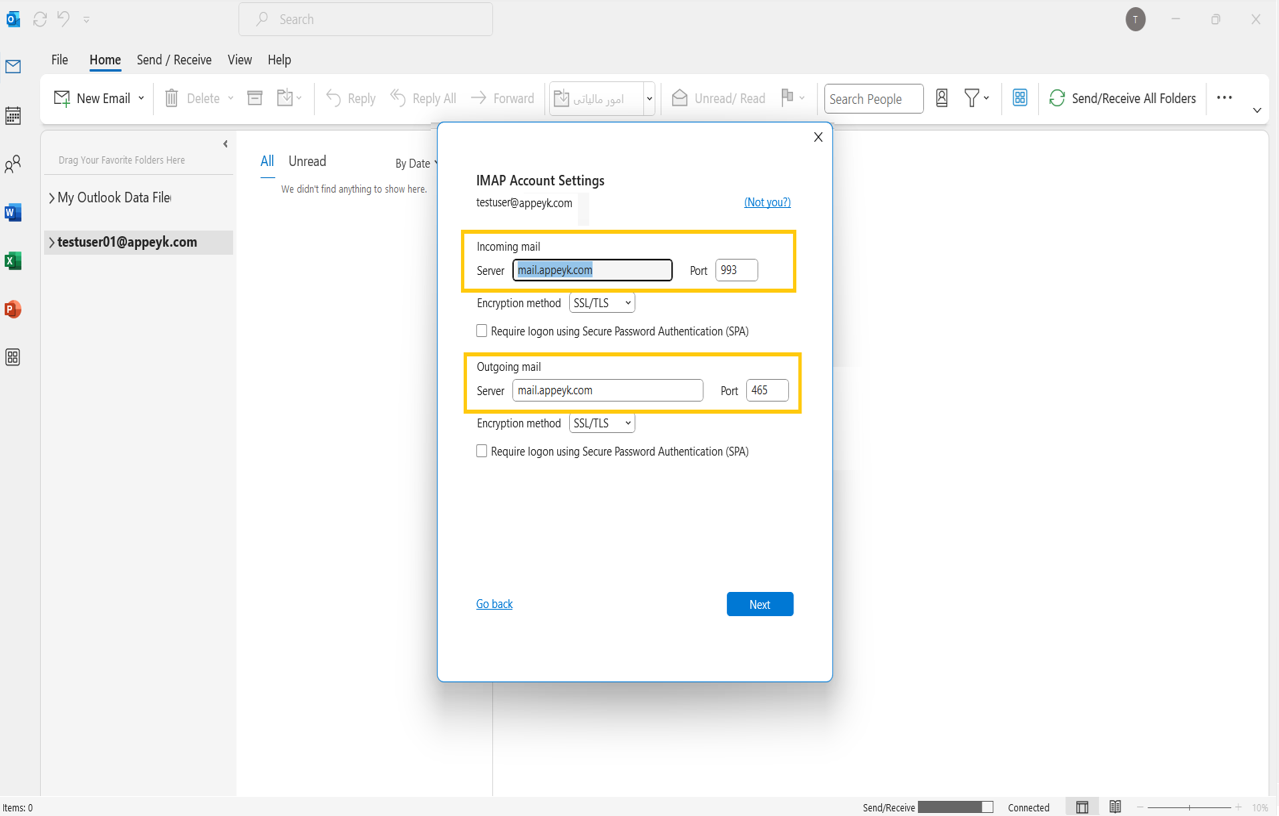The width and height of the screenshot is (1279, 816).
Task: Click the Quick Step امور مالیاتی item
Action: click(x=596, y=98)
